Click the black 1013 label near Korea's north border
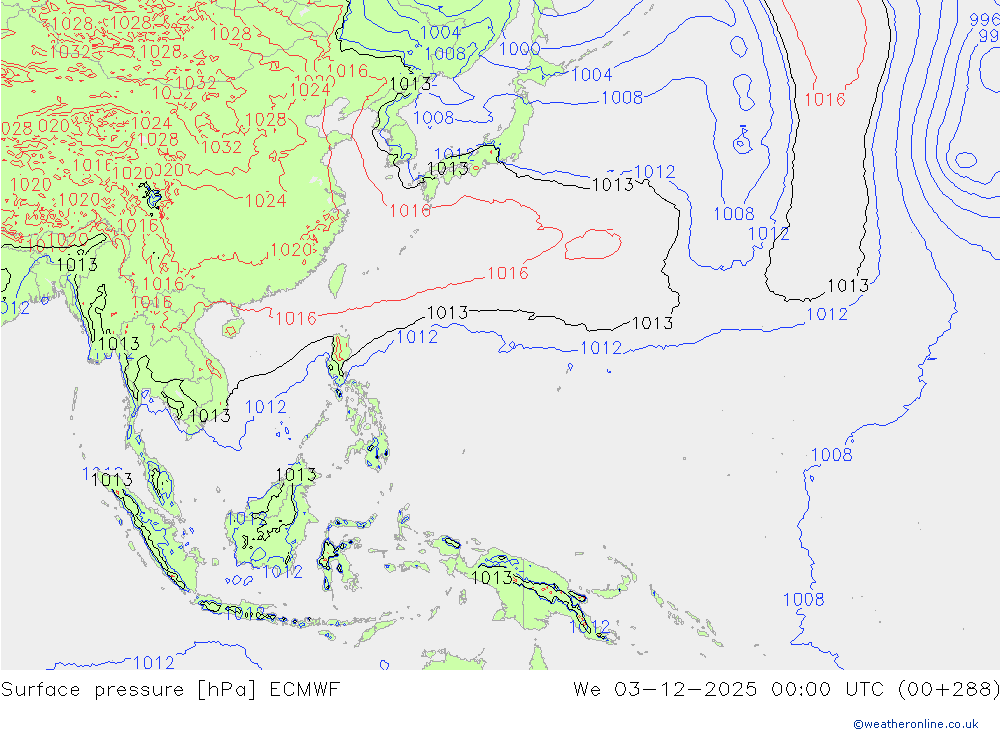The height and width of the screenshot is (733, 1000). 410,84
